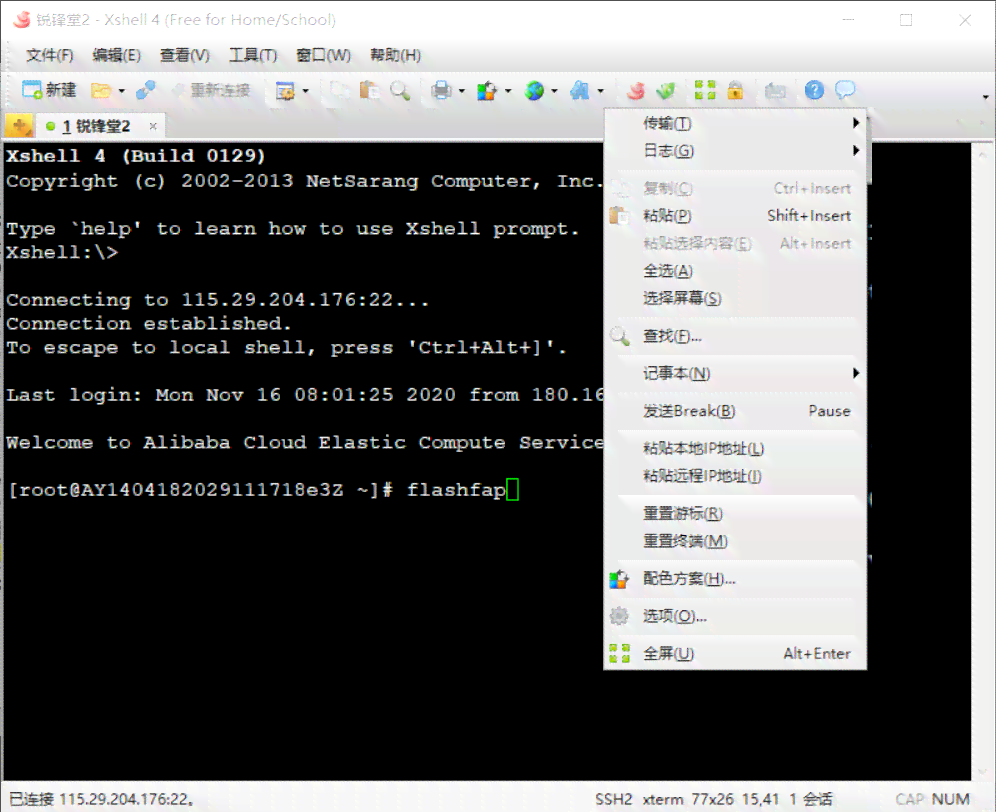Click the New session (新建) toolbar button
Viewport: 996px width, 812px height.
pyautogui.click(x=49, y=90)
